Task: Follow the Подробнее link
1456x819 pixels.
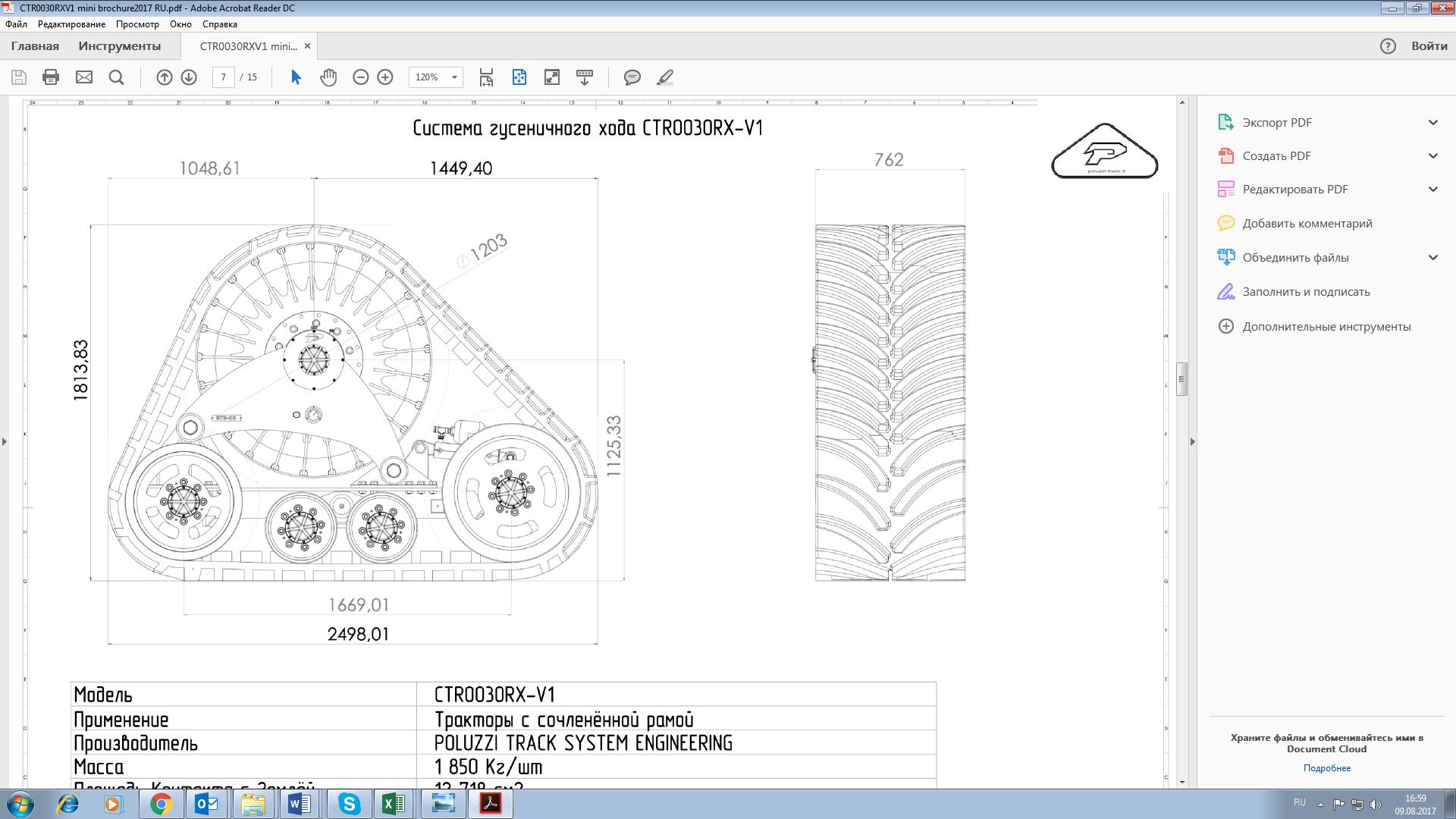Action: click(1327, 768)
